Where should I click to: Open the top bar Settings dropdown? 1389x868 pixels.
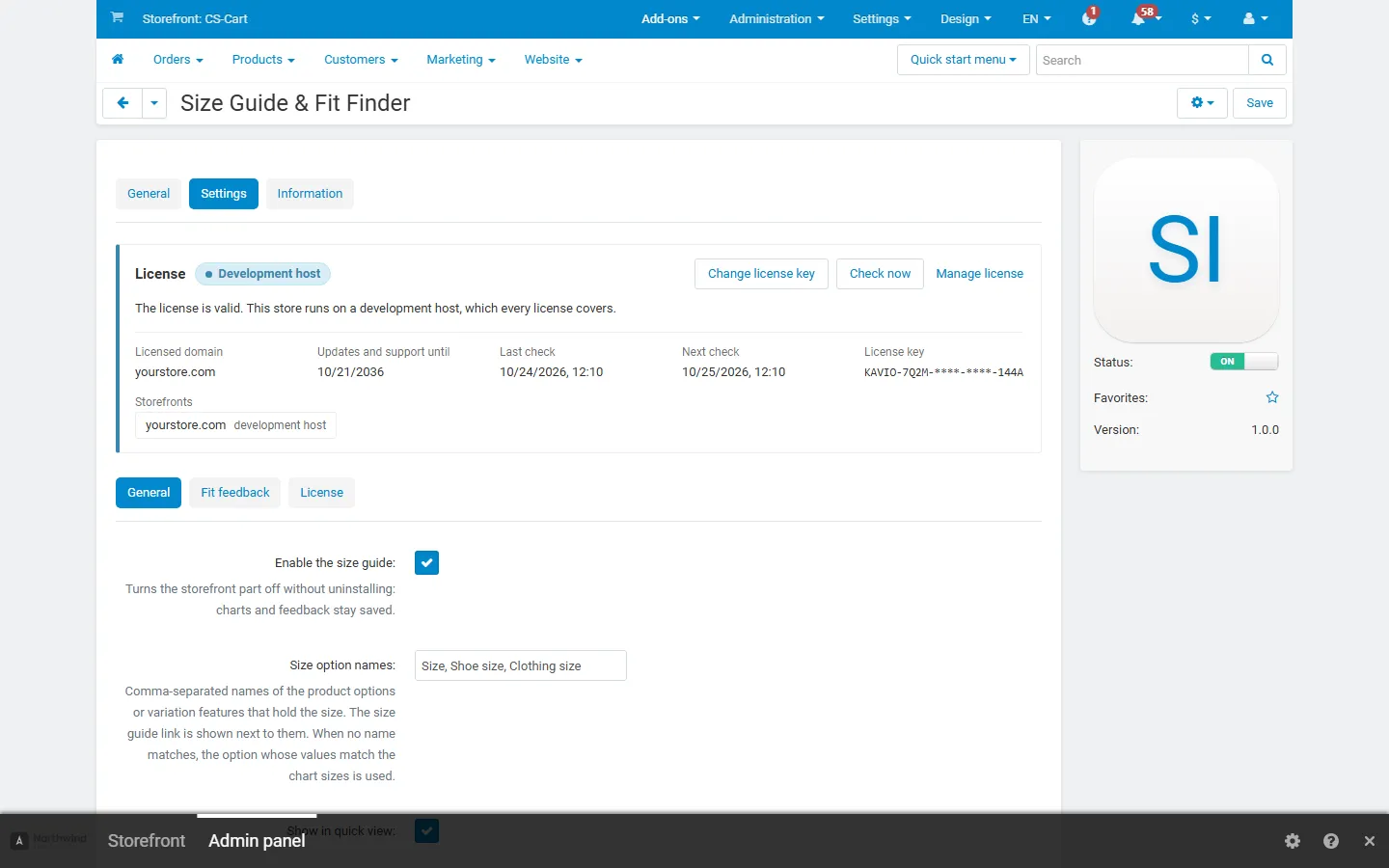click(882, 18)
